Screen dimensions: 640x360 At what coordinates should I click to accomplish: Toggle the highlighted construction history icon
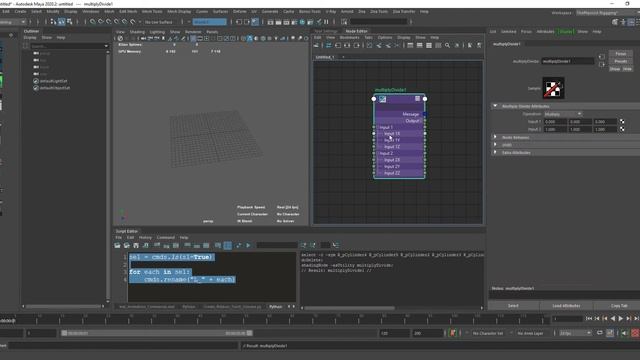(255, 22)
